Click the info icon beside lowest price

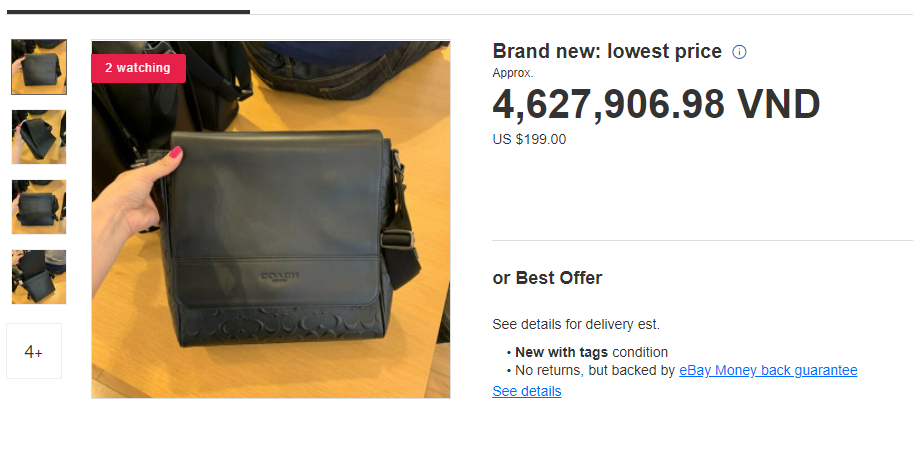739,52
